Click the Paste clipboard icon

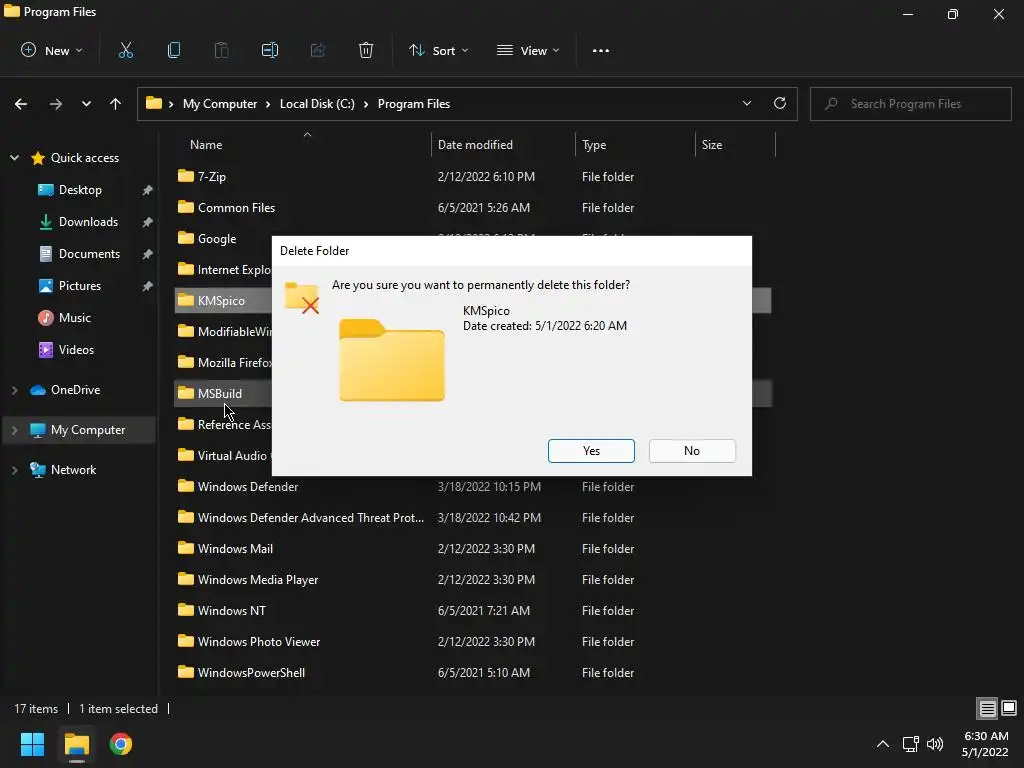[221, 50]
